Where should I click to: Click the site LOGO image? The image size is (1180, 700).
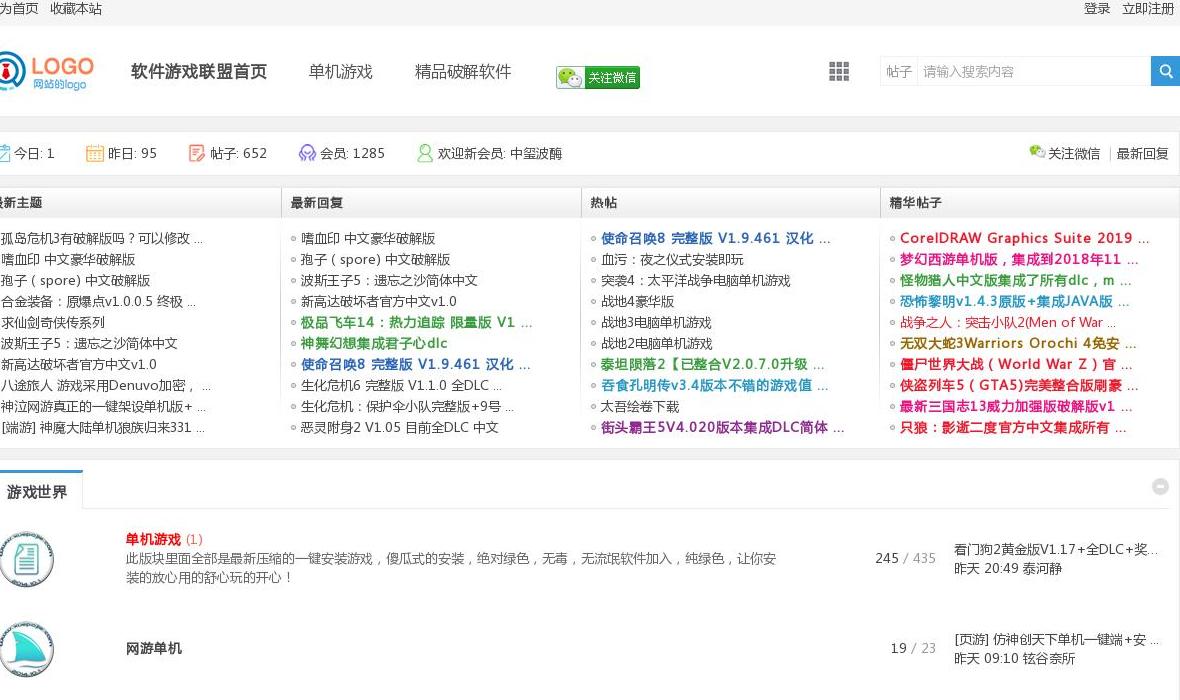[47, 72]
